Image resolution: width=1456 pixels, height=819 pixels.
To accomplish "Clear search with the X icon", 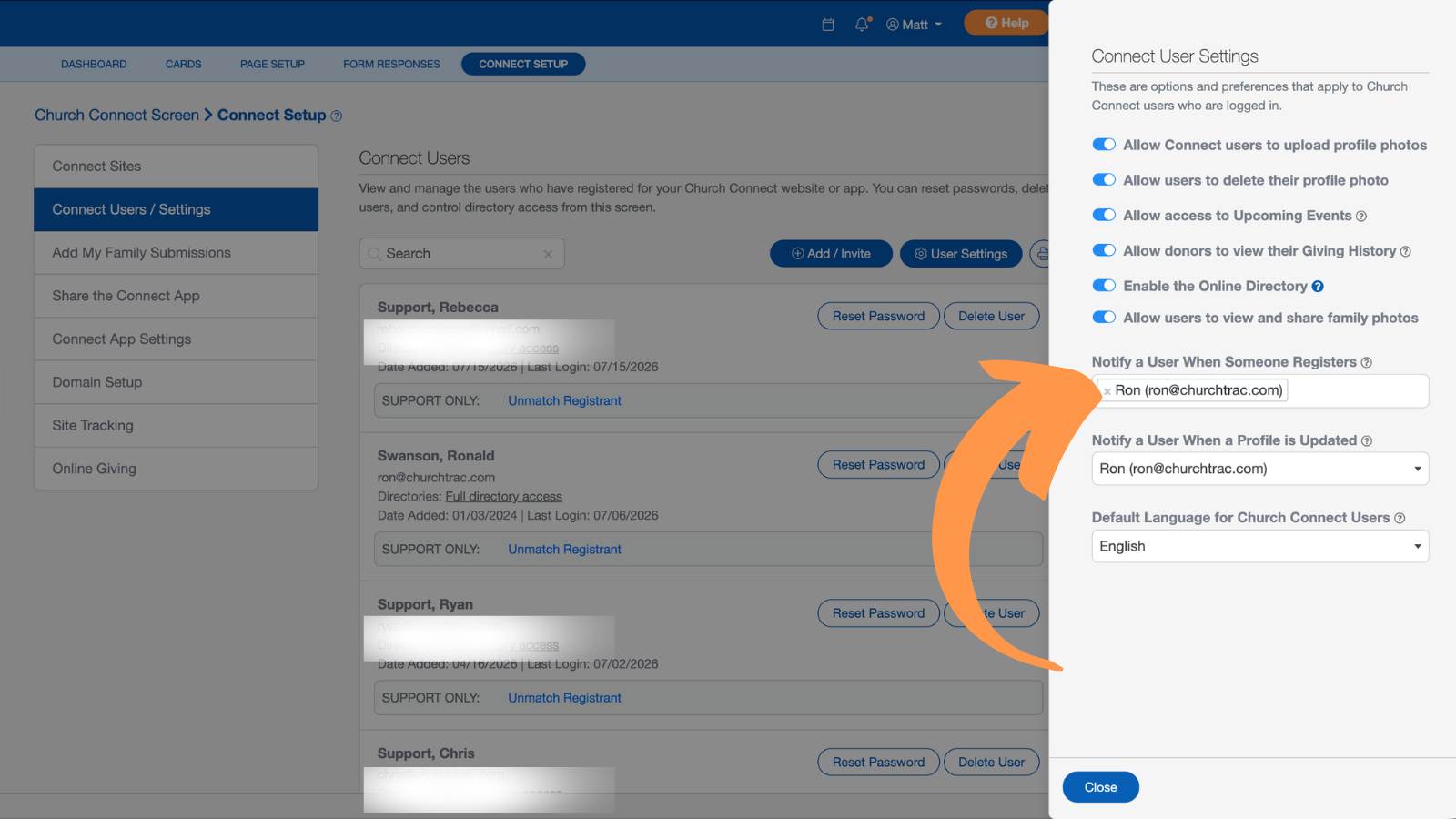I will pos(548,254).
